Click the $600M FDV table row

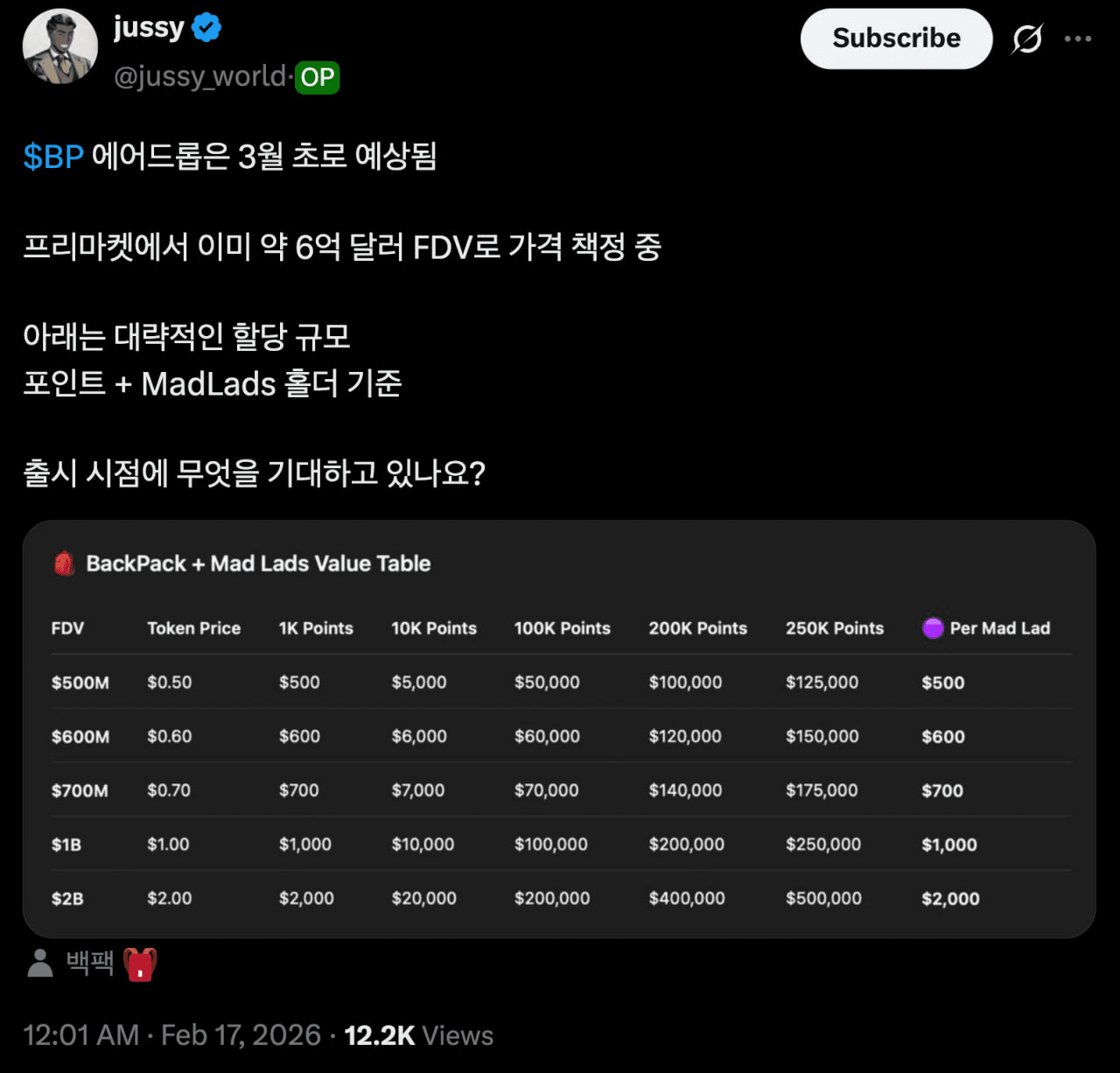coord(80,736)
